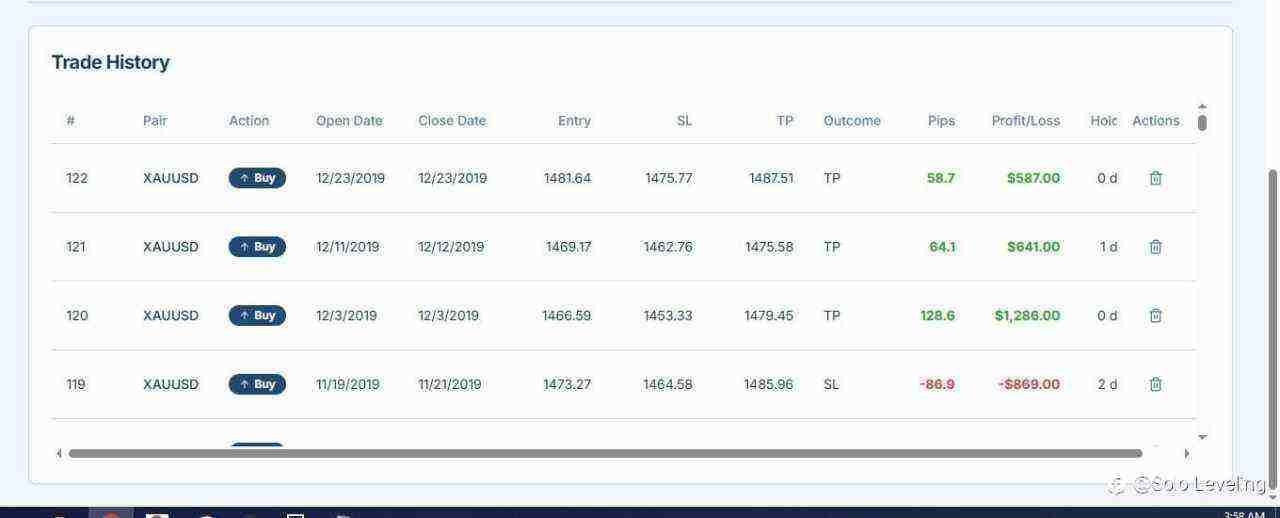Click the horizontal scrollbar left arrow
The width and height of the screenshot is (1280, 518).
coord(59,453)
